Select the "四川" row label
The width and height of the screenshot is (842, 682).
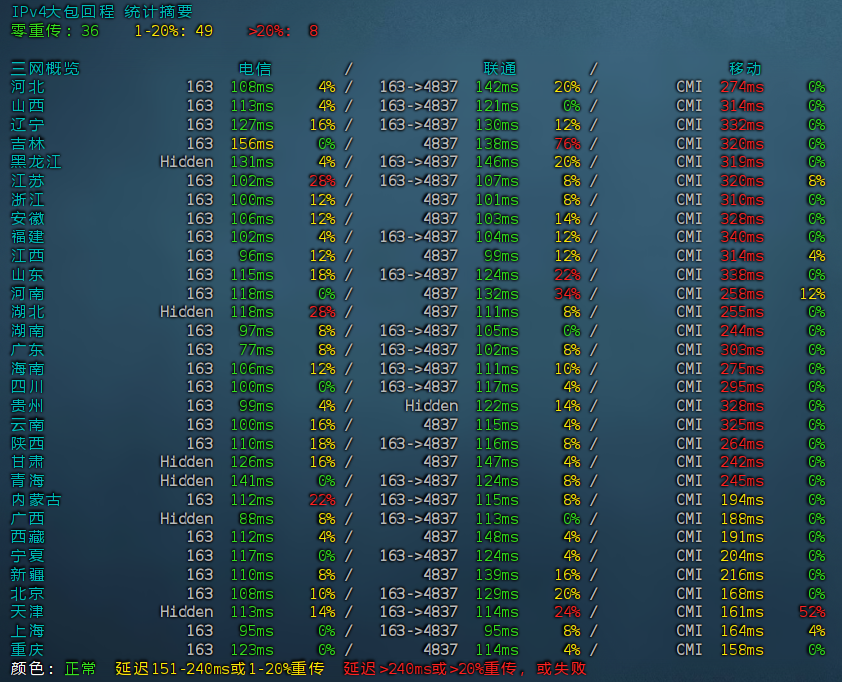coord(28,387)
